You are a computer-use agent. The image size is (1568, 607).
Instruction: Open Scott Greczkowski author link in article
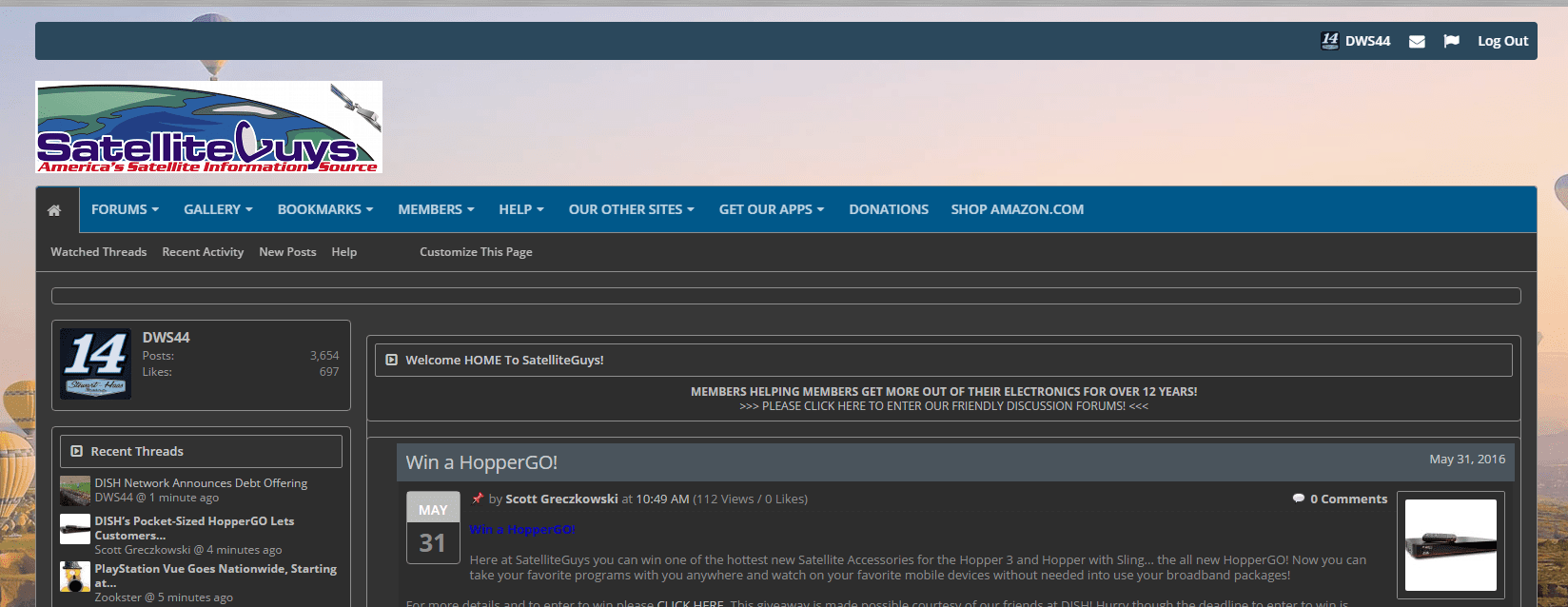click(x=561, y=499)
